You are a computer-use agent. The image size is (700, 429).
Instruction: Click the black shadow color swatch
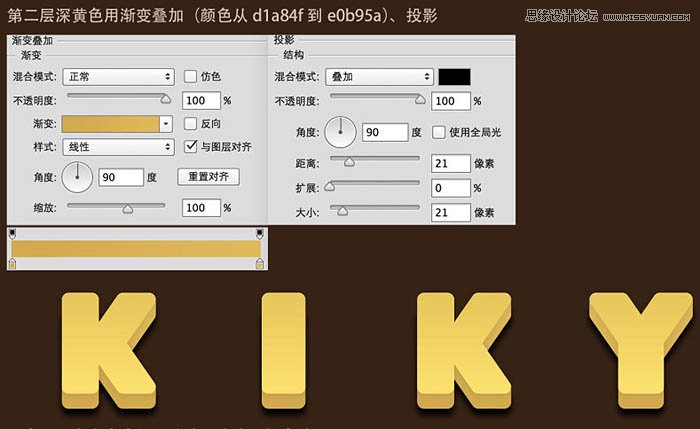click(454, 77)
